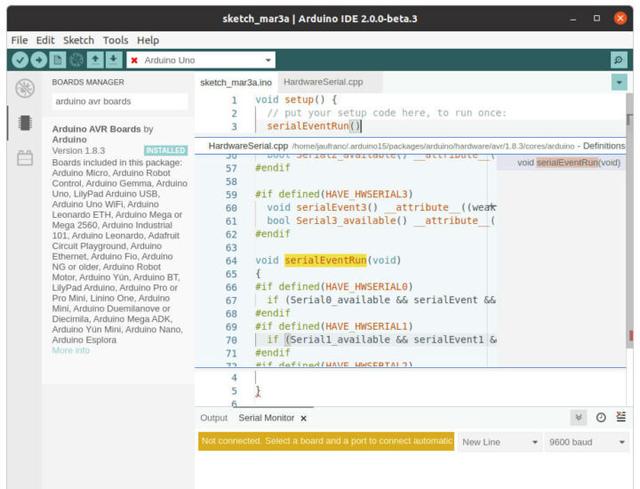Click Serial1_available on line 70
Image resolution: width=640 pixels, height=489 pixels.
(x=340, y=340)
